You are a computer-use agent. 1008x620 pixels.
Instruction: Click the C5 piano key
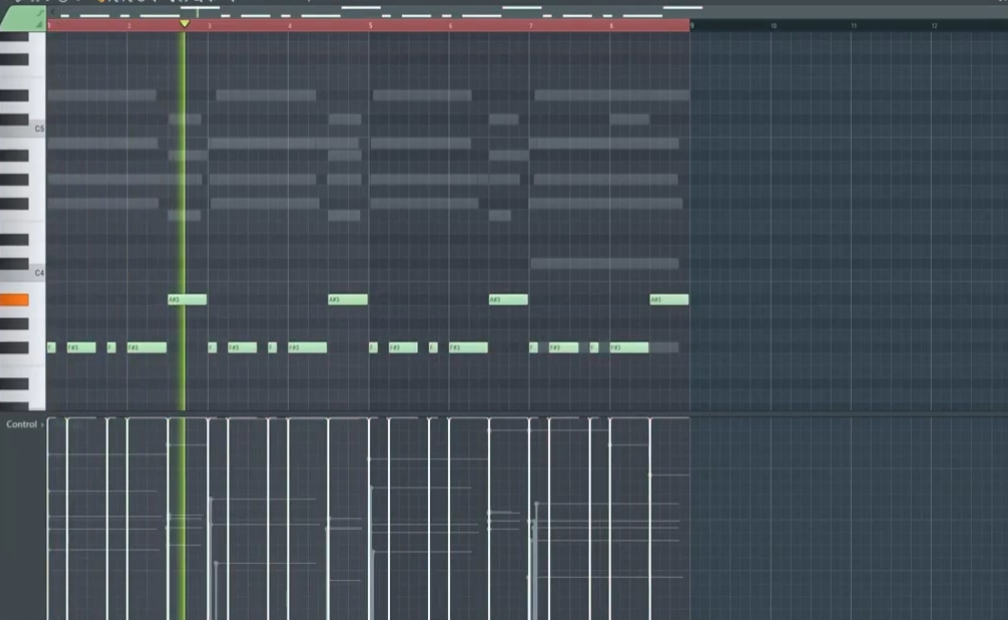click(x=22, y=129)
